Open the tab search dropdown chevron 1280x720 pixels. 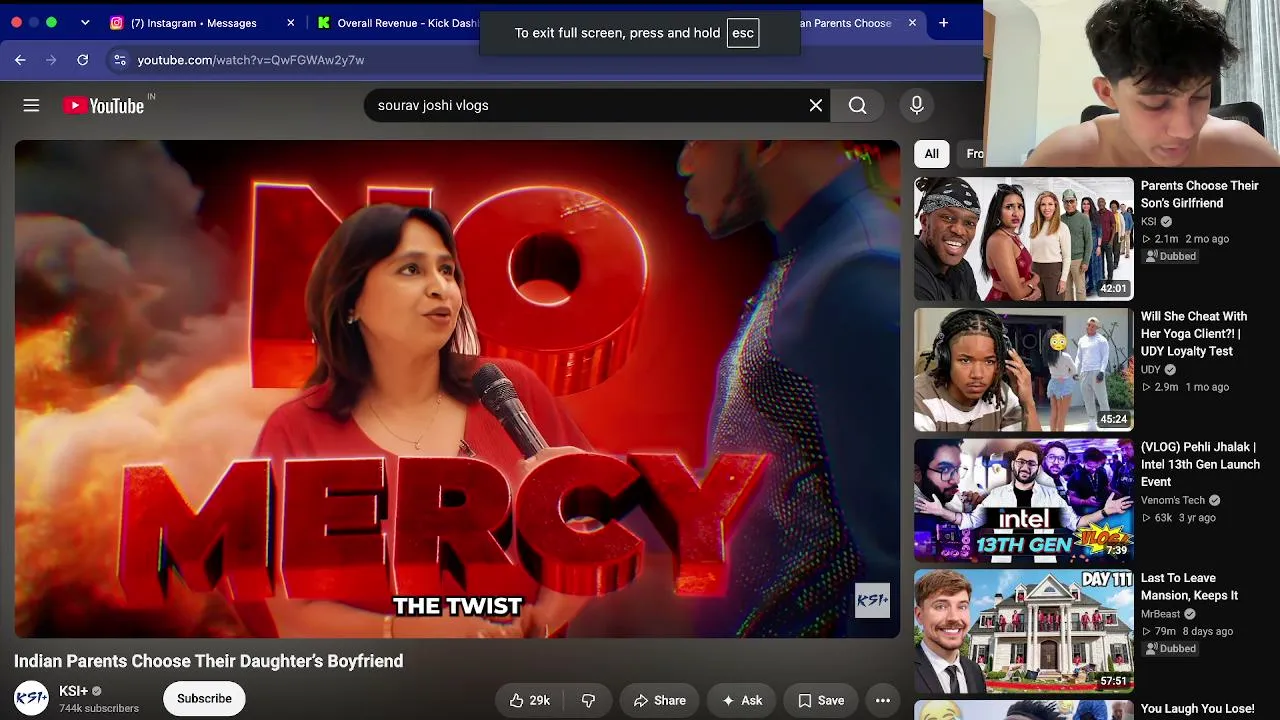click(85, 23)
